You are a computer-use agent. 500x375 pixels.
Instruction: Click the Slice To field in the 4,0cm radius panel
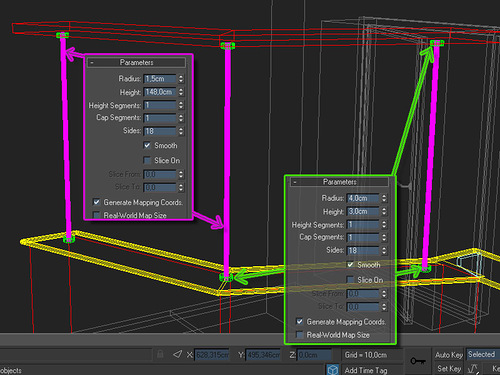tap(363, 306)
